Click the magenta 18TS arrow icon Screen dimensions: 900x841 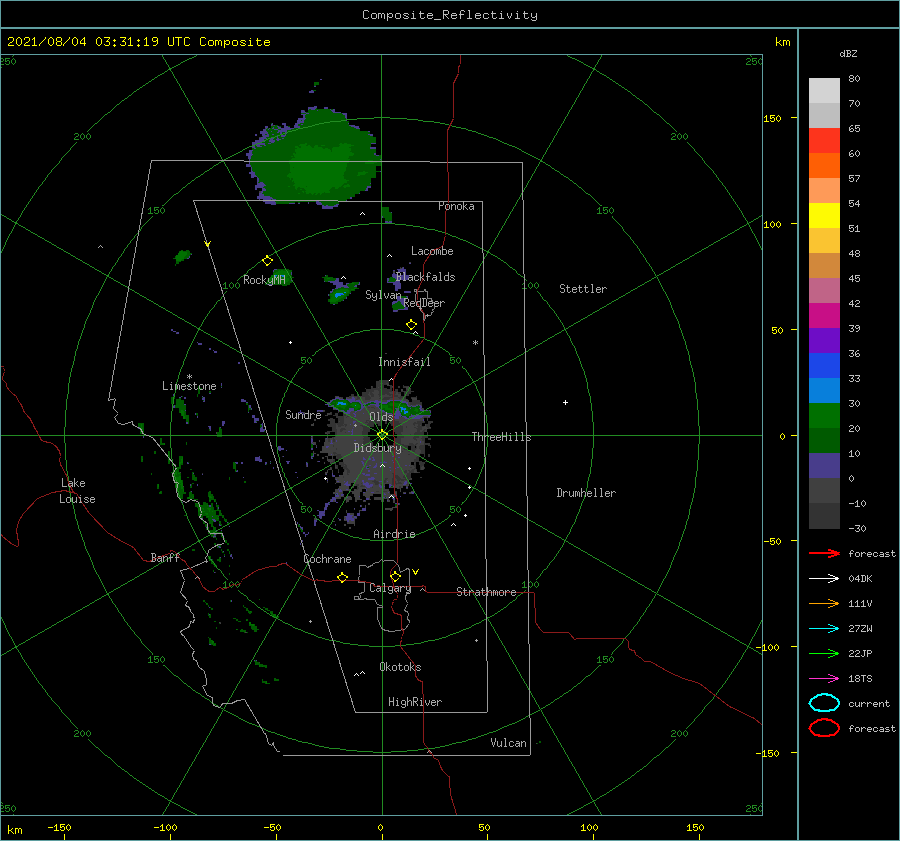tap(824, 679)
